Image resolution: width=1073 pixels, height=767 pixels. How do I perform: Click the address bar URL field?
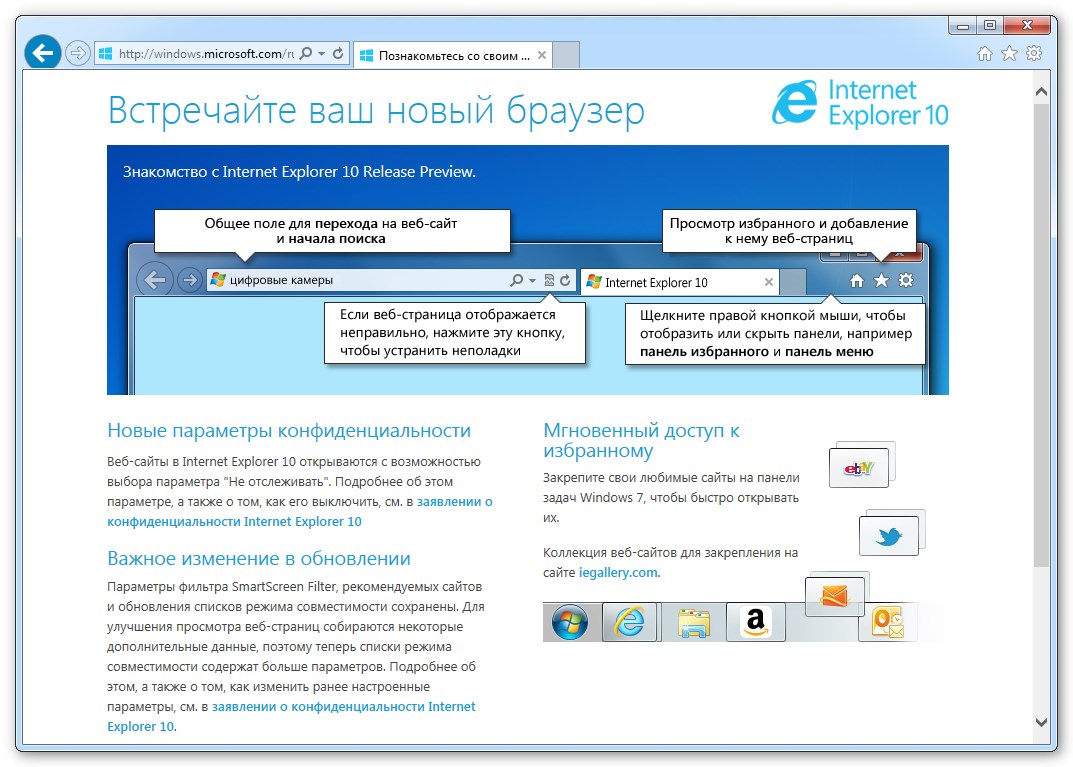click(205, 53)
